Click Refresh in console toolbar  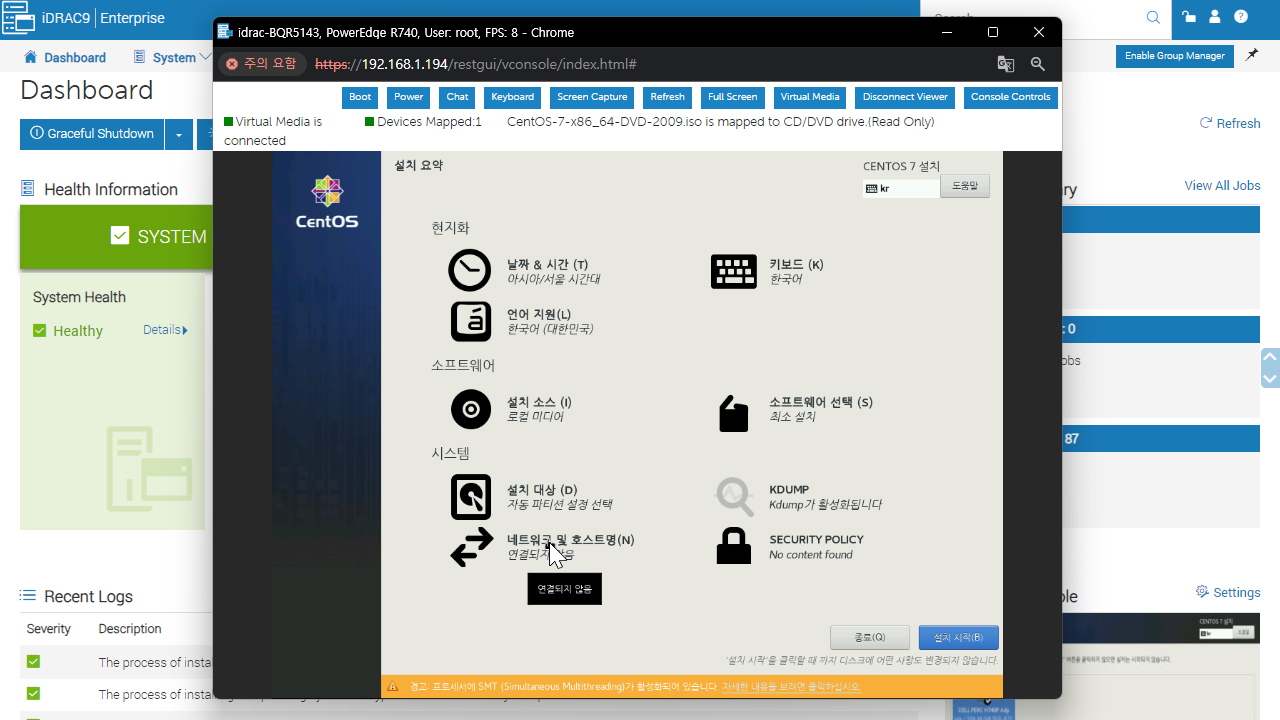click(x=667, y=97)
